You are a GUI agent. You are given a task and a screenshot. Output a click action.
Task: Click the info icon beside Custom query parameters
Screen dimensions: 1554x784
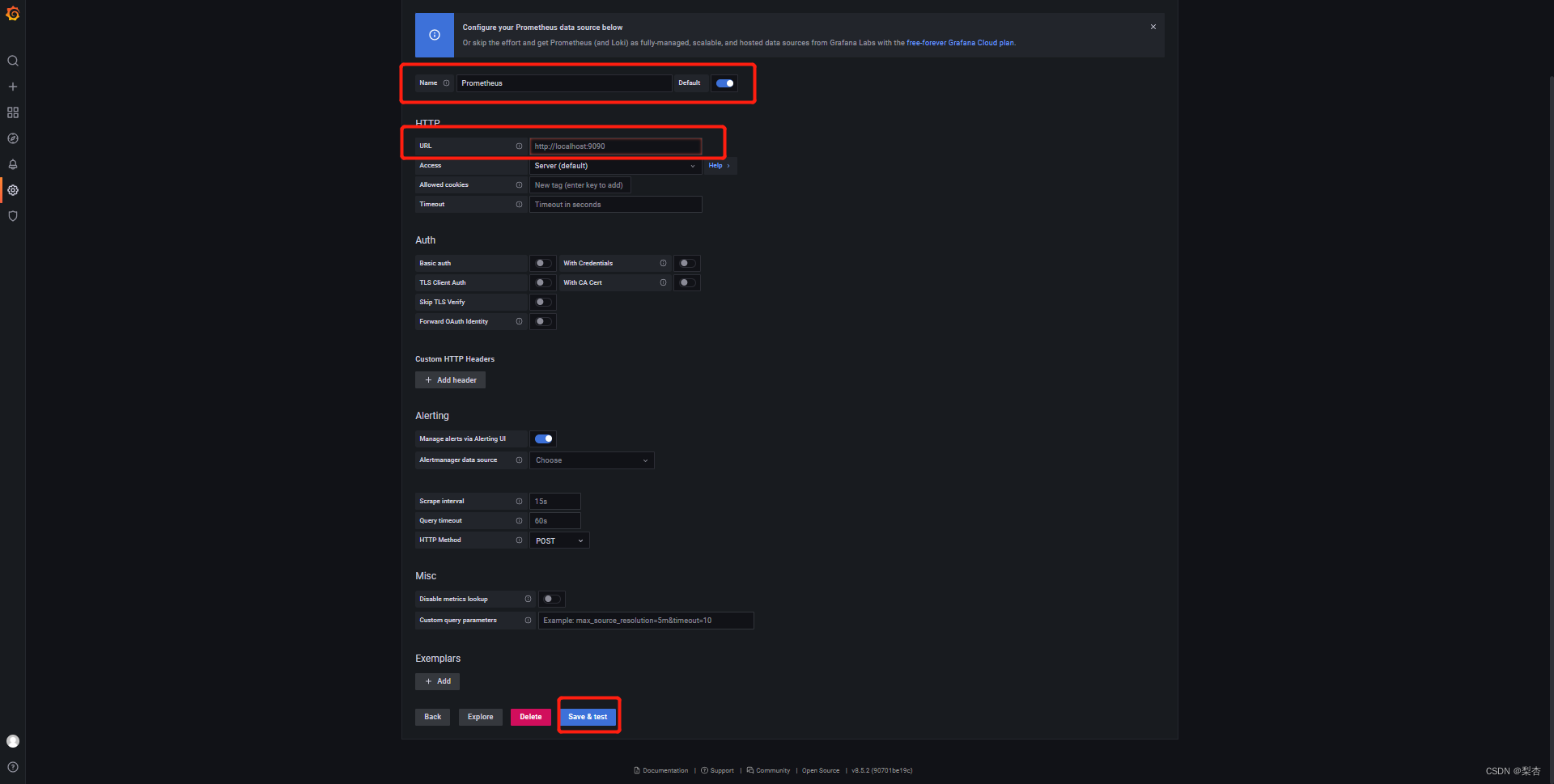tap(528, 621)
